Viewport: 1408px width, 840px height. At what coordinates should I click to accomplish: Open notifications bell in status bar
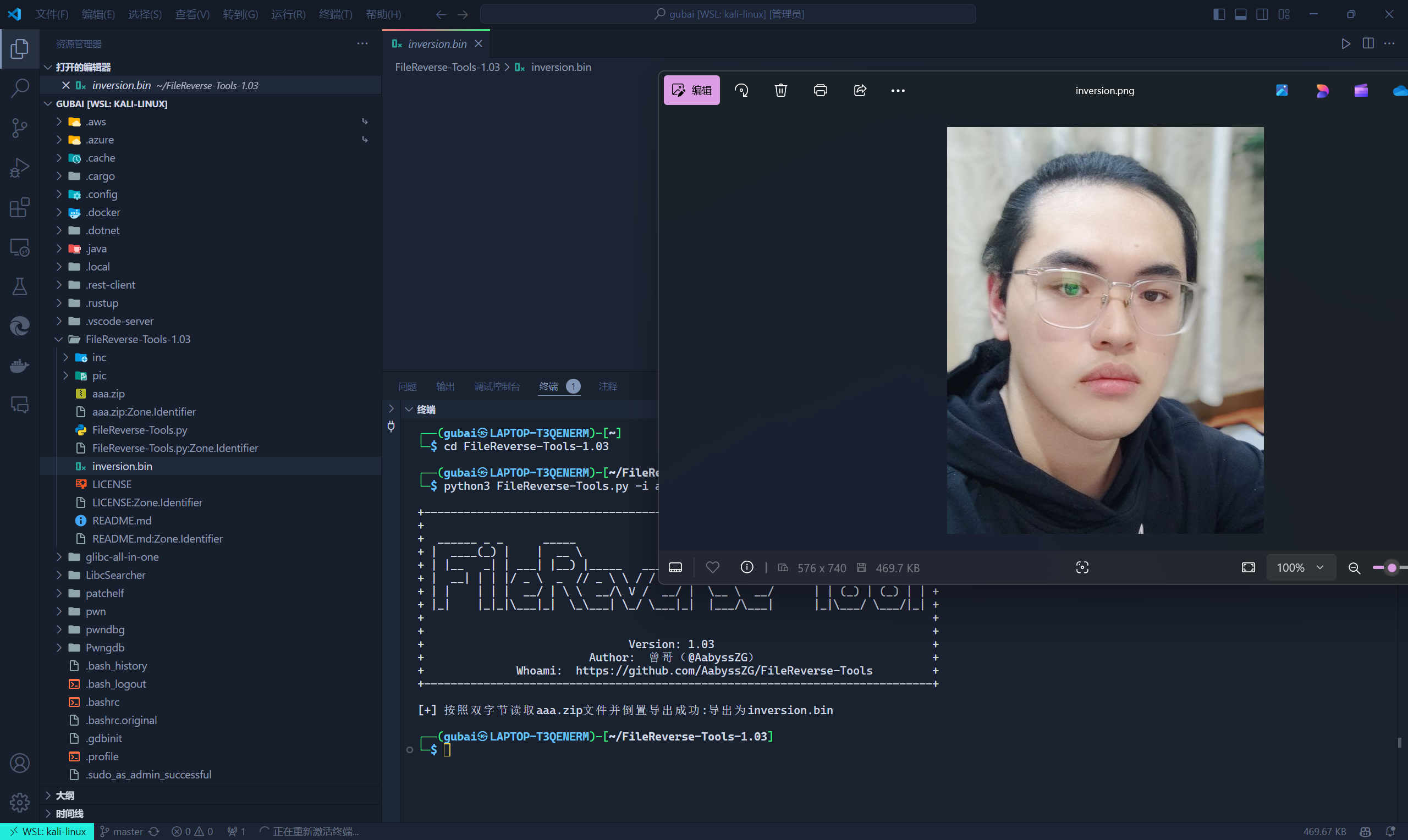coord(1390,832)
